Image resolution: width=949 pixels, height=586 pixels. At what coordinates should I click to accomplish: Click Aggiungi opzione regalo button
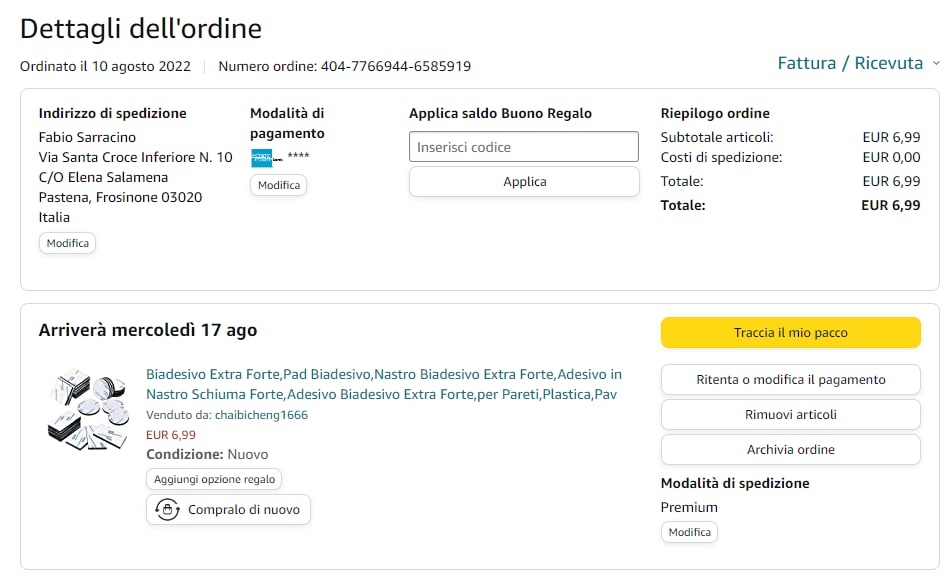click(x=214, y=479)
